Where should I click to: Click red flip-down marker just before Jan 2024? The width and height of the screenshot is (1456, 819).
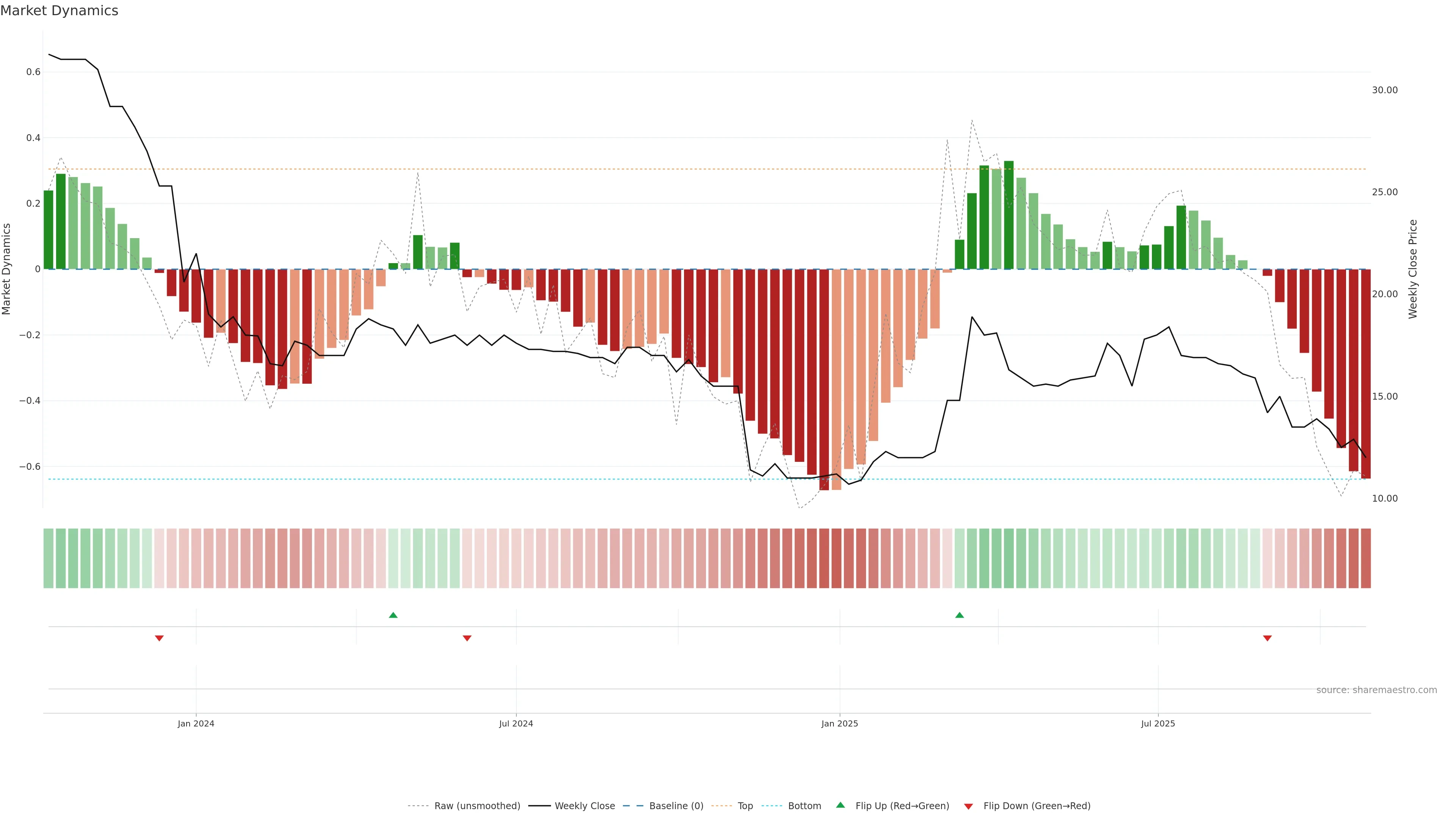tap(159, 638)
